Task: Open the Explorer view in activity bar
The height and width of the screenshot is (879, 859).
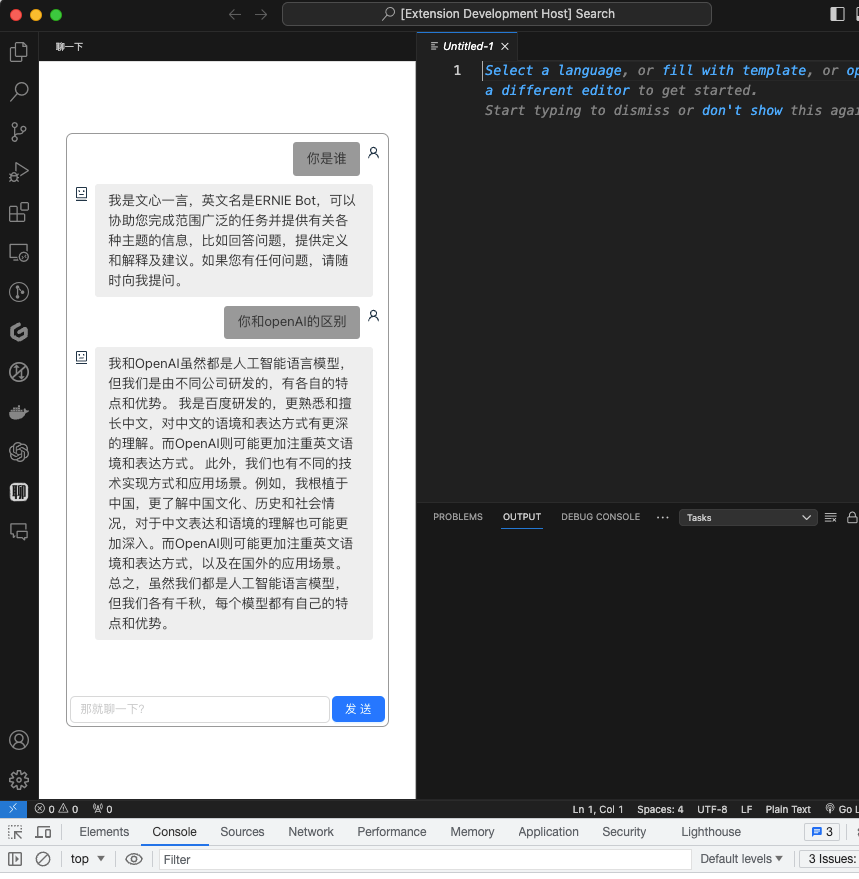Action: tap(18, 52)
